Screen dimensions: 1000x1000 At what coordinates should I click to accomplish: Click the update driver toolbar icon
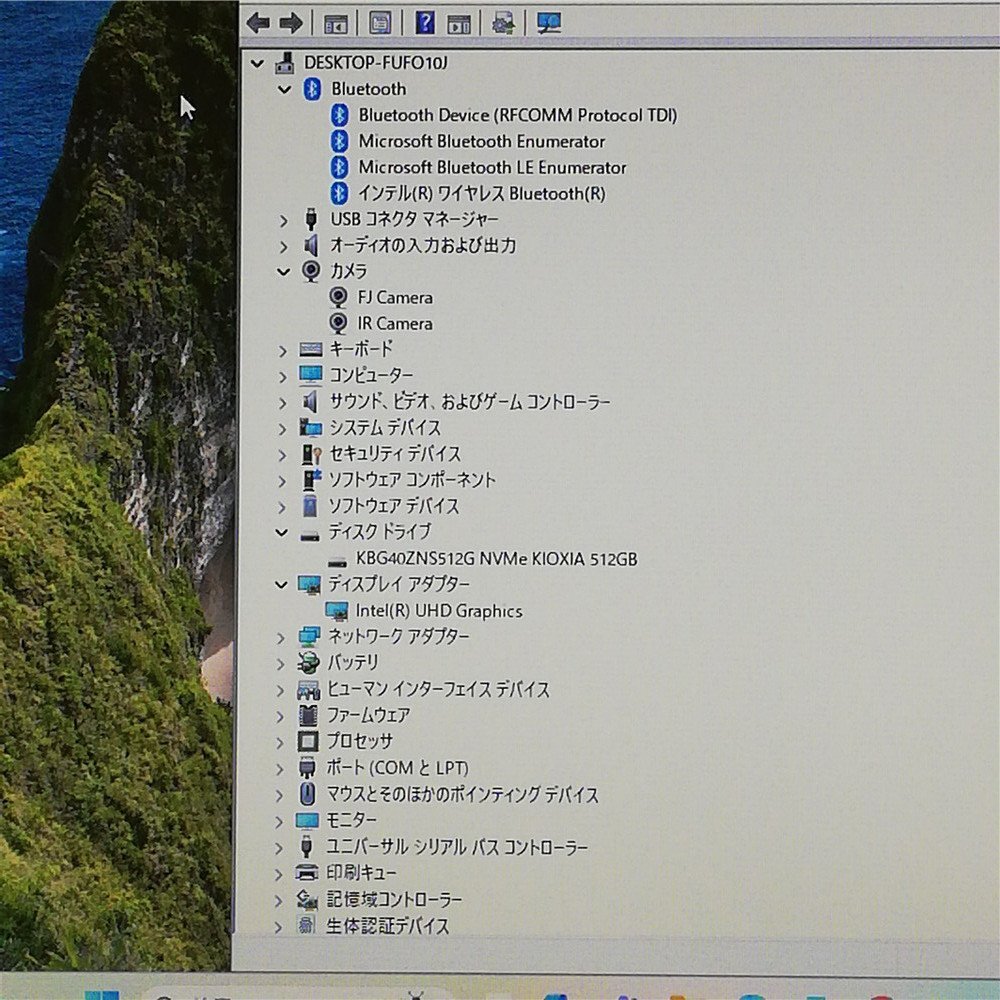point(503,22)
